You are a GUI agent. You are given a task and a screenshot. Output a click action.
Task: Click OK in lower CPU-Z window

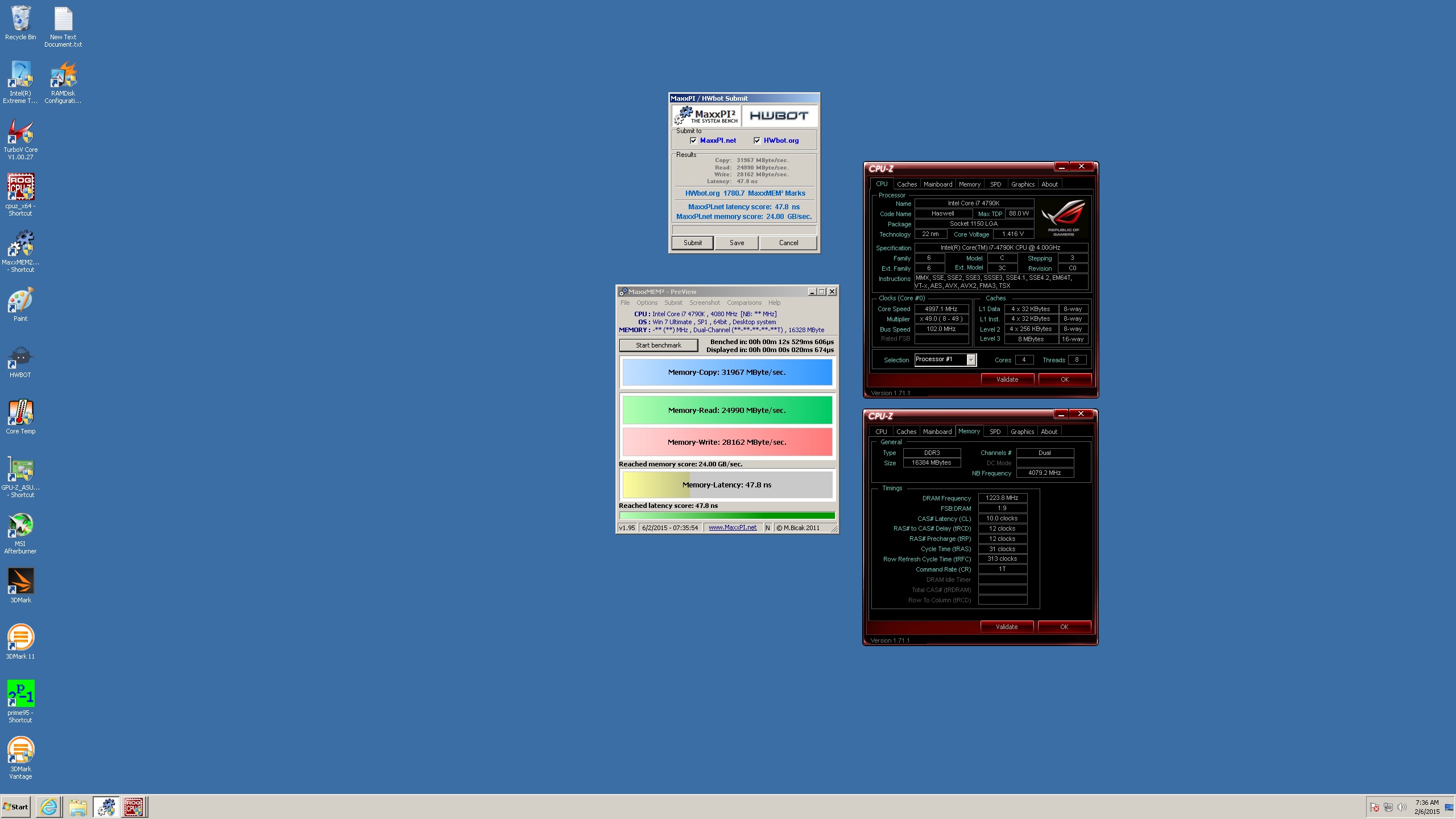(1064, 627)
